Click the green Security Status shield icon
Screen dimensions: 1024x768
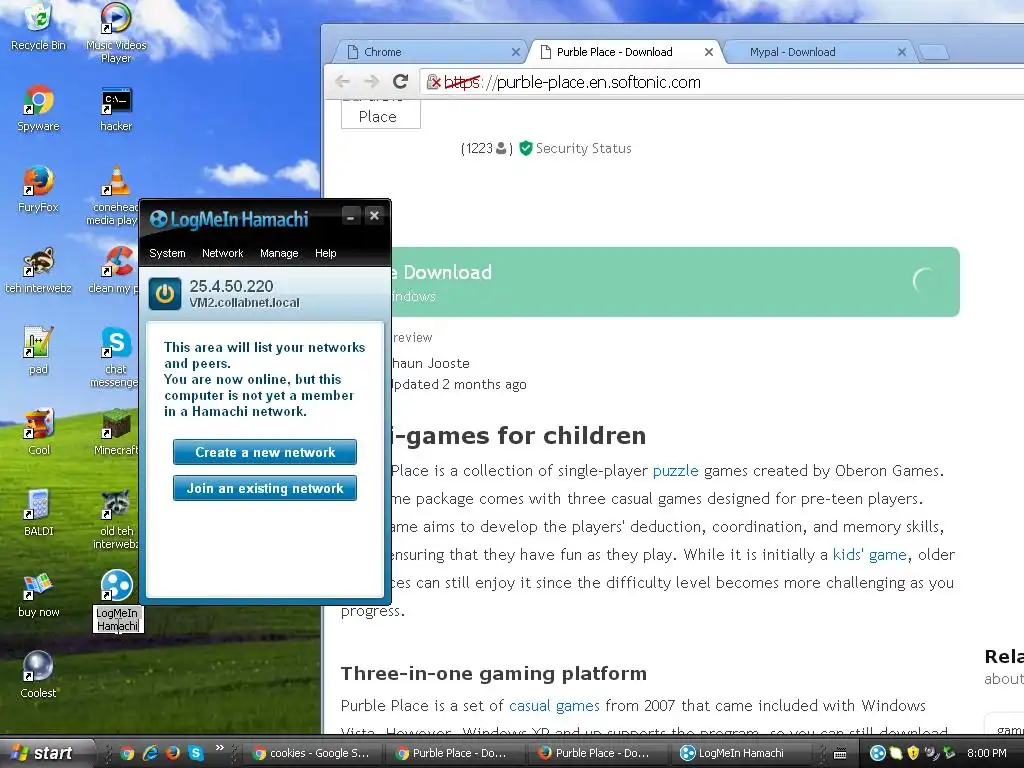(x=526, y=148)
